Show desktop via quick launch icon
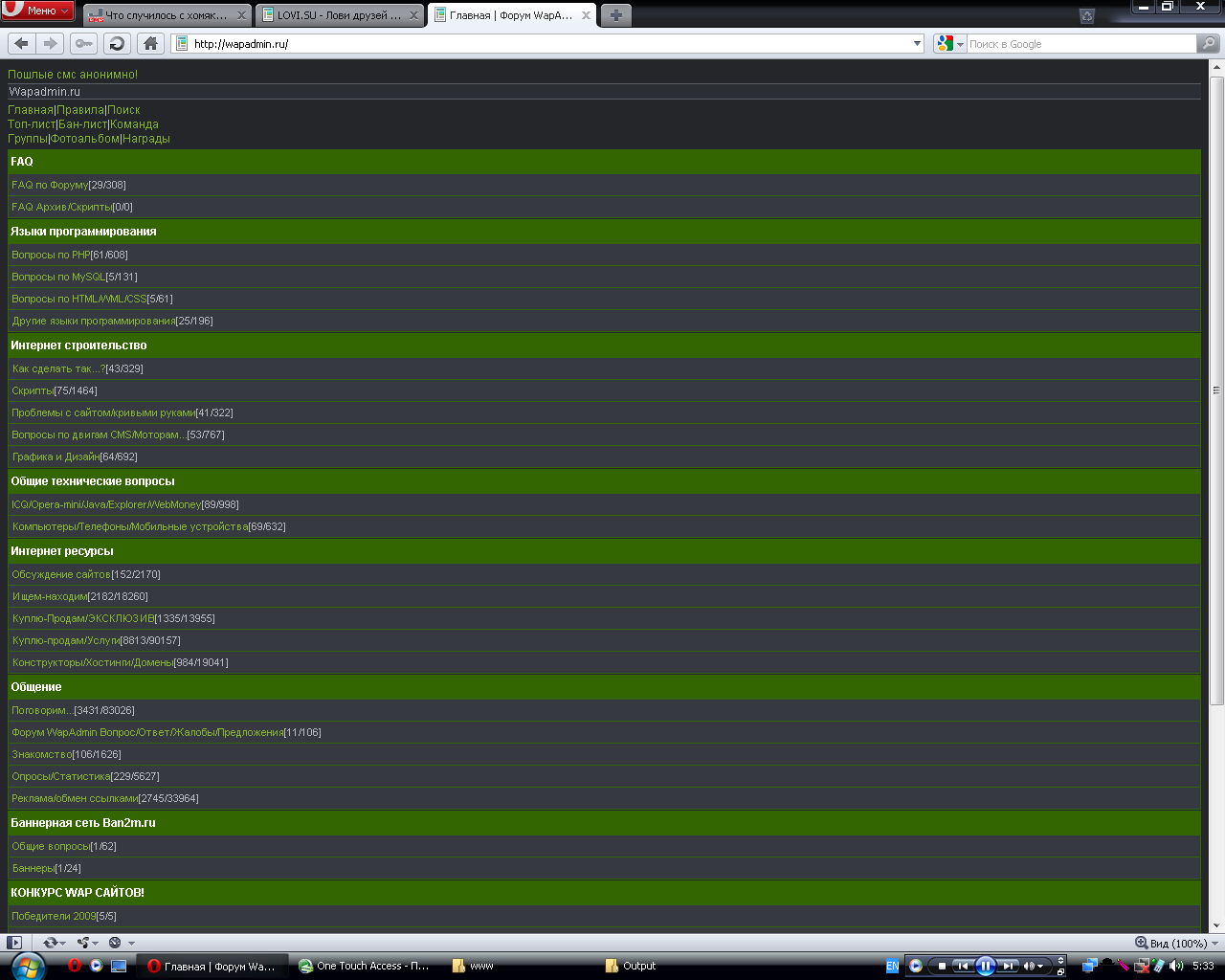The image size is (1225, 980). point(119,966)
